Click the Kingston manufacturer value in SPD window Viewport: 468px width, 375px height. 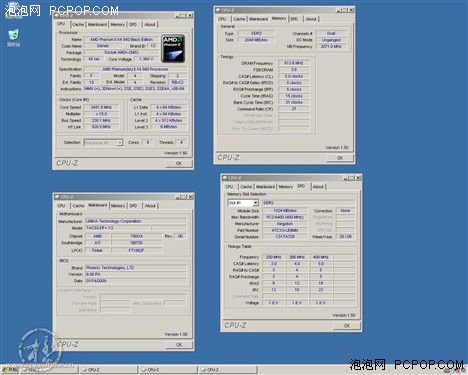point(285,224)
